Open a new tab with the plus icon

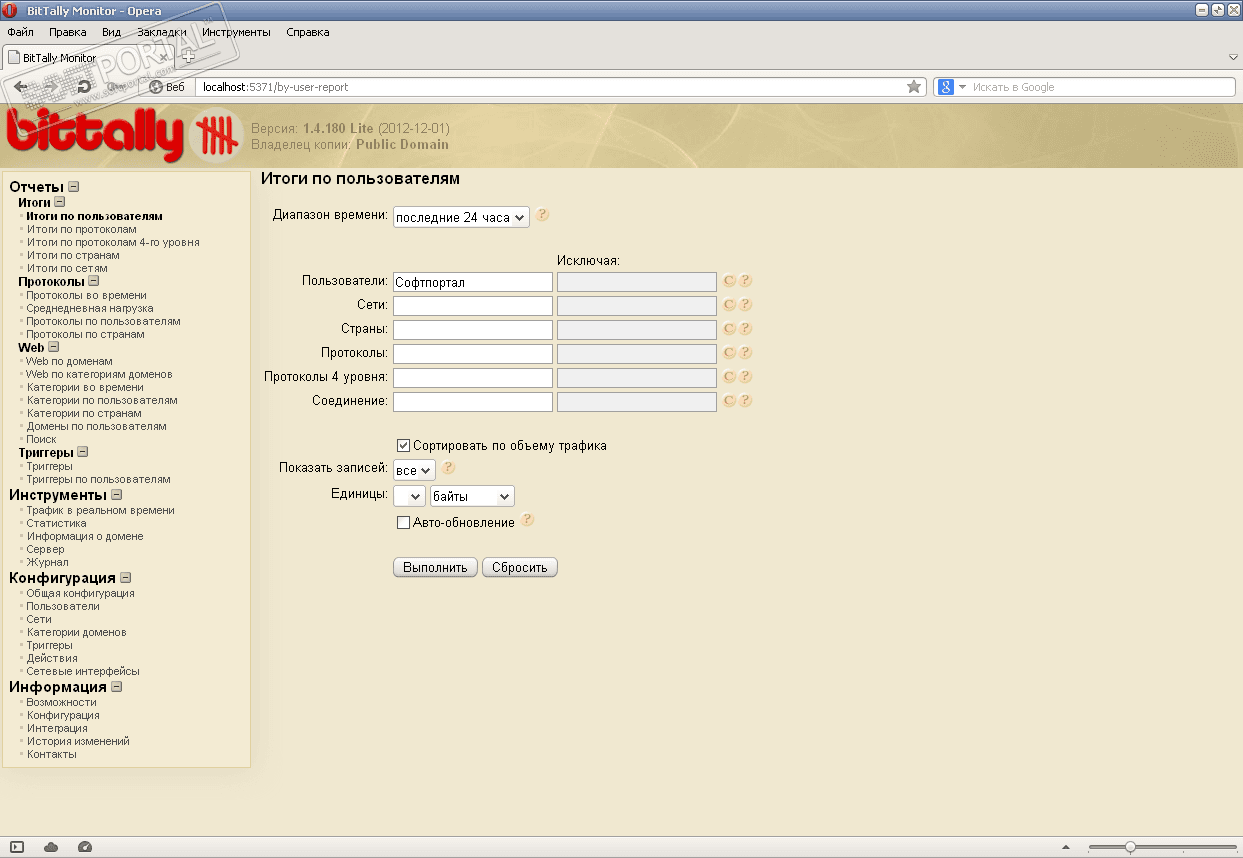[188, 57]
